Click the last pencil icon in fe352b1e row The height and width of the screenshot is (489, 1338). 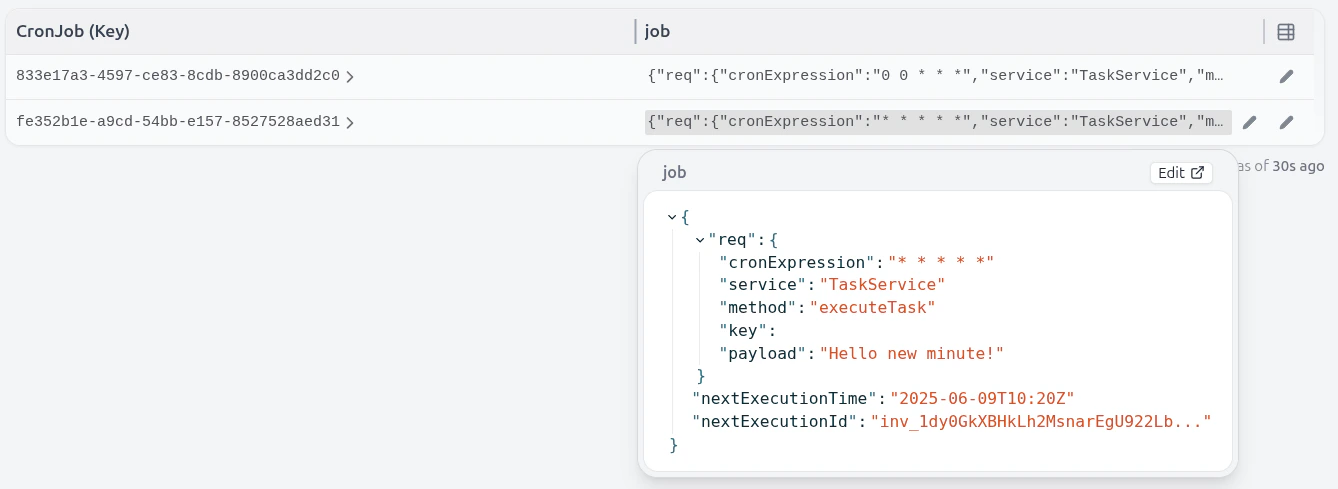click(x=1286, y=122)
